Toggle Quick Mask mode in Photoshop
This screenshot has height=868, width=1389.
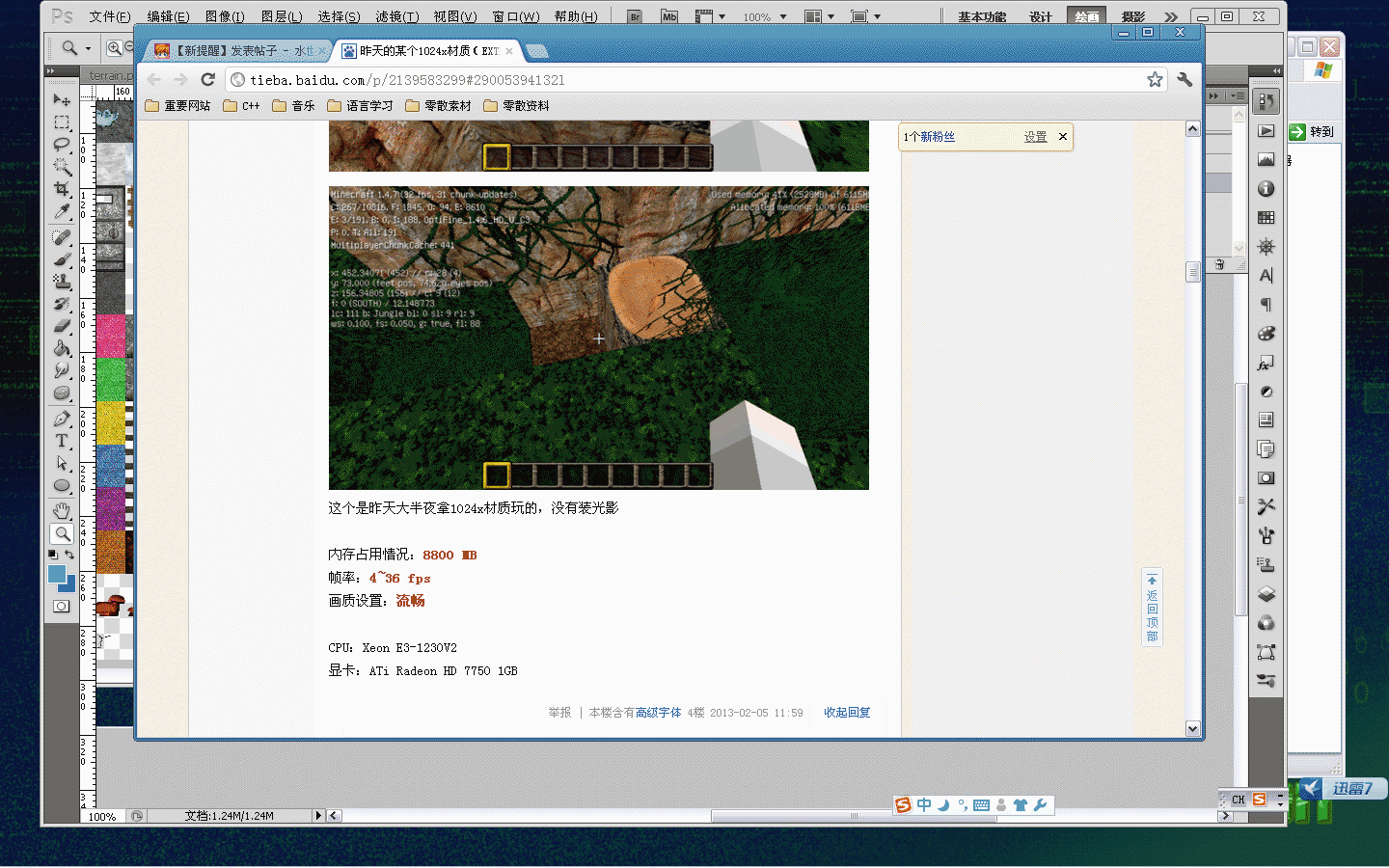click(x=62, y=606)
